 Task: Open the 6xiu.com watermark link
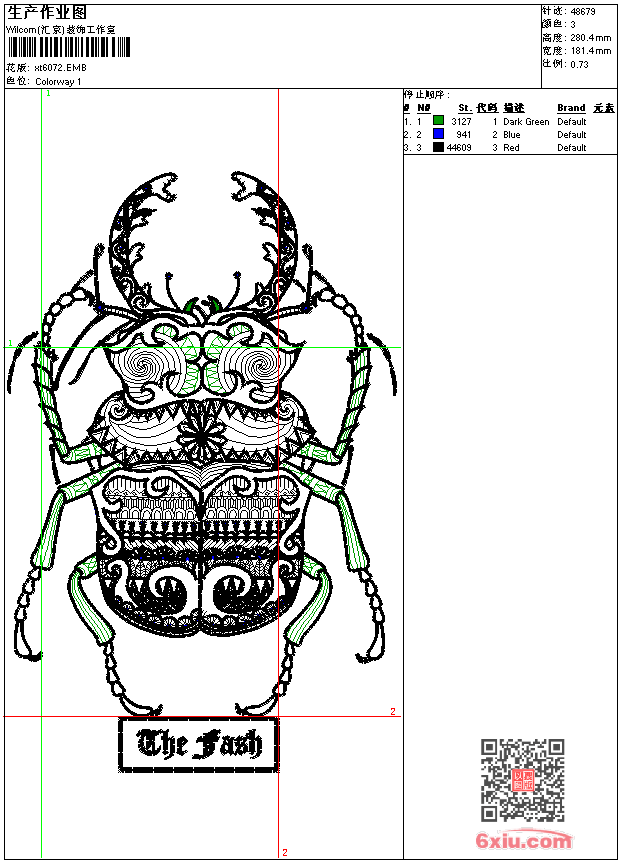point(524,841)
